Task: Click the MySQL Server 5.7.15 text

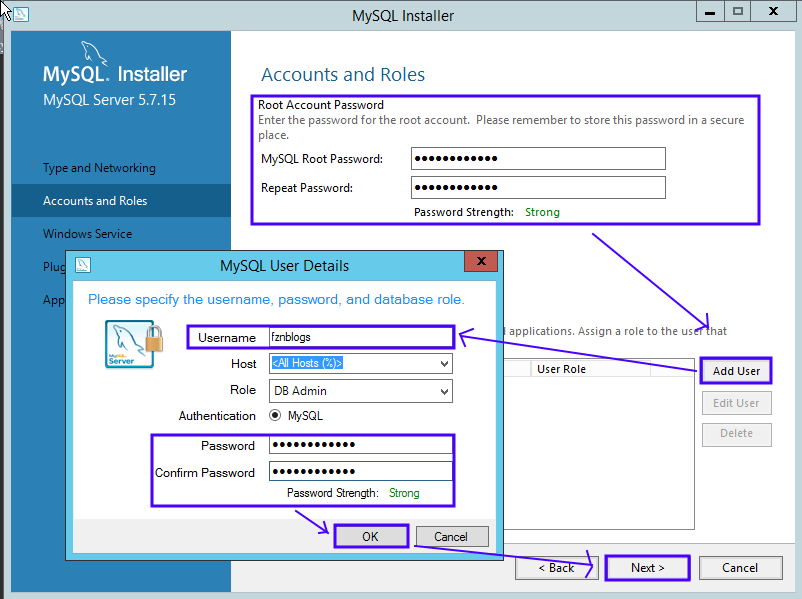Action: point(109,99)
